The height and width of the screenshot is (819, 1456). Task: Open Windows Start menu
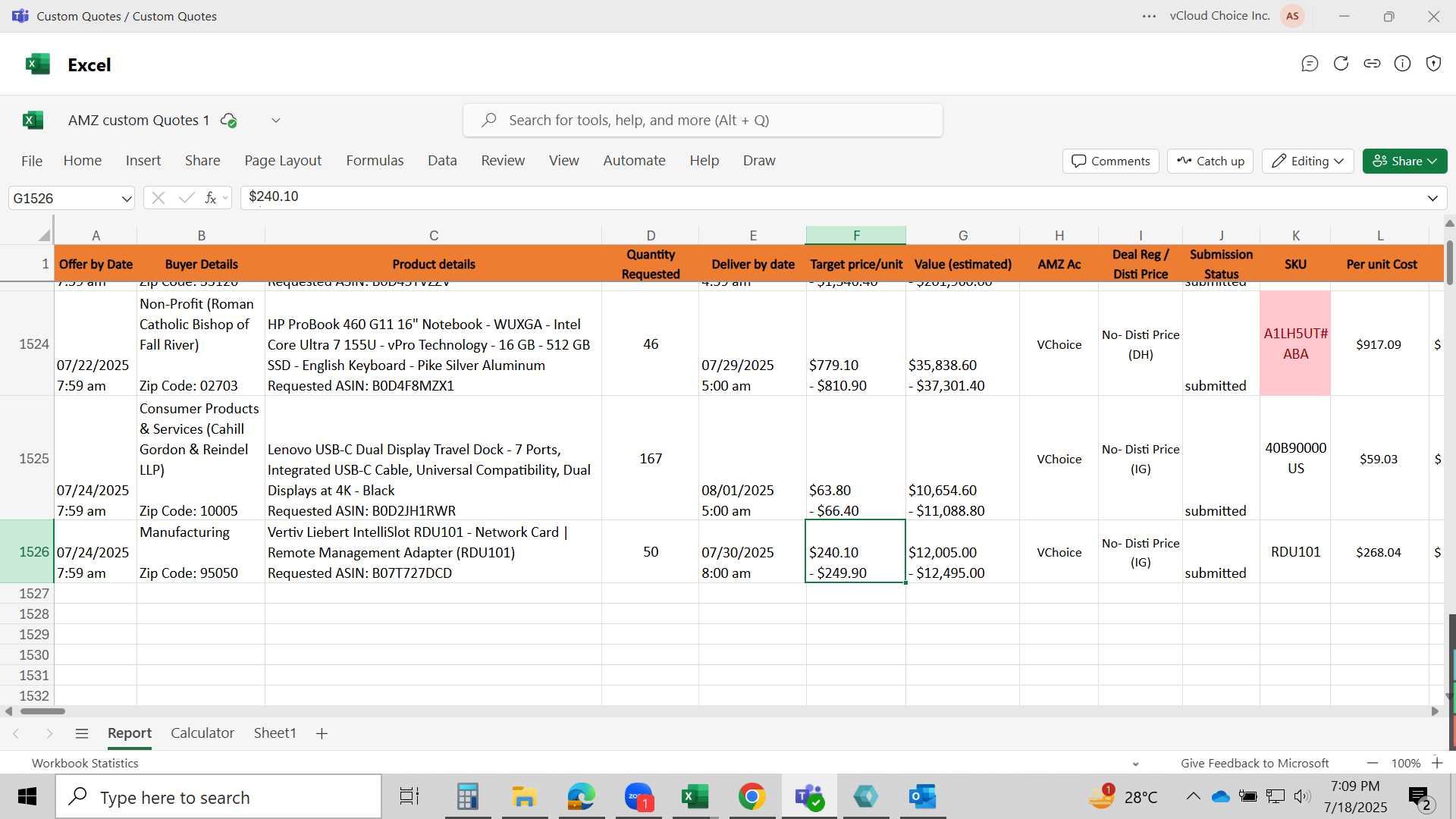click(27, 797)
